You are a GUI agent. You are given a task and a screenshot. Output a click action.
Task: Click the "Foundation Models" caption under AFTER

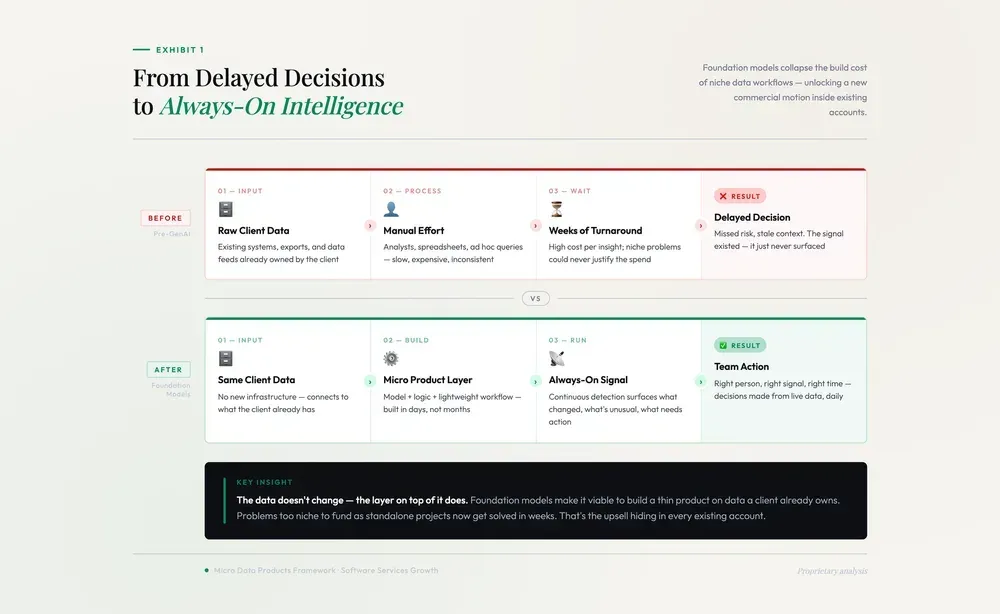[x=170, y=390]
